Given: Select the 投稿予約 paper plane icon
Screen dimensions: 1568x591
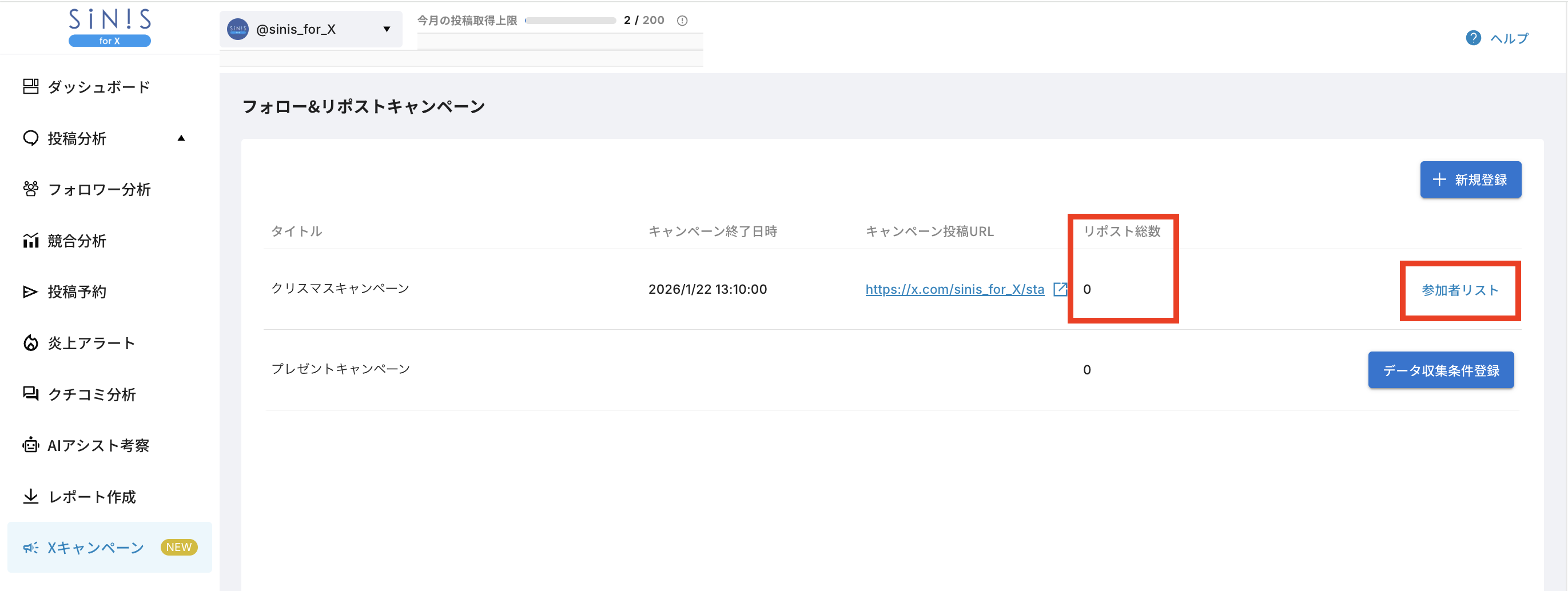Looking at the screenshot, I should pyautogui.click(x=31, y=291).
